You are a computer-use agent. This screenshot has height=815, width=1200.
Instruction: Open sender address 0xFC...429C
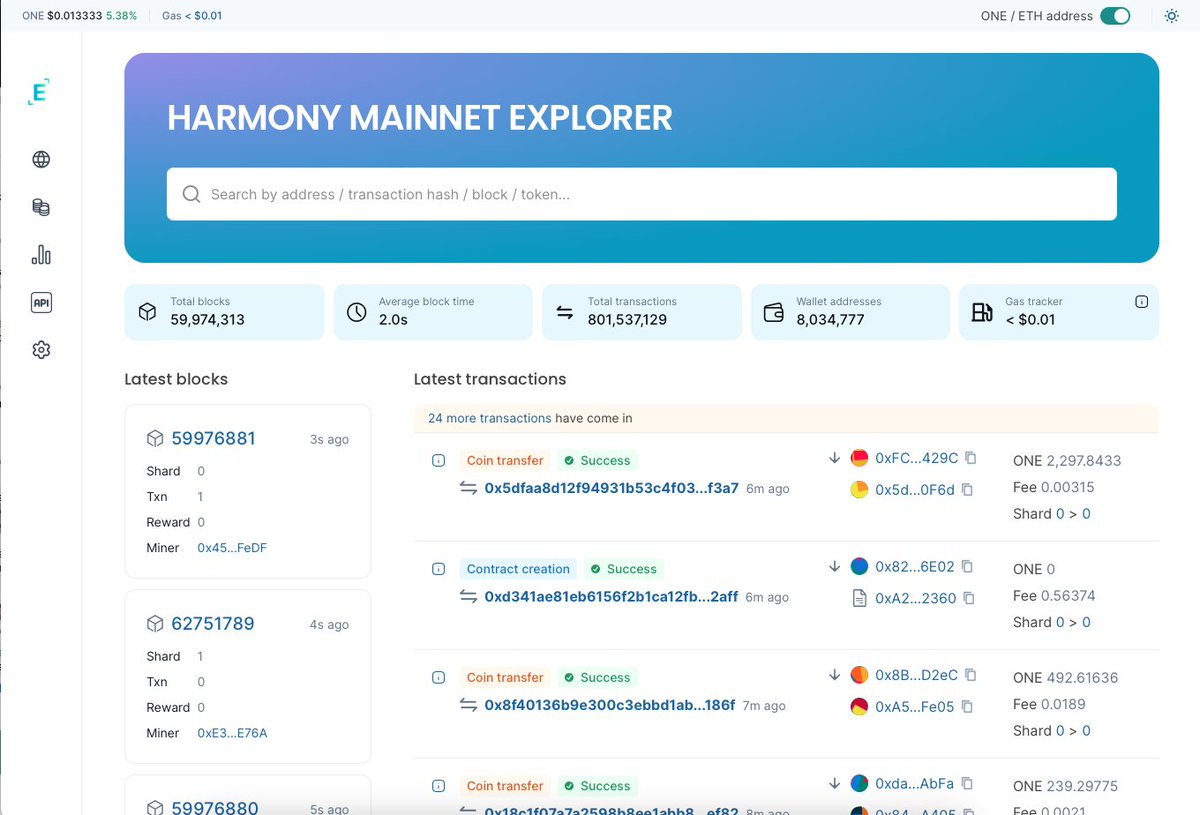coord(916,458)
